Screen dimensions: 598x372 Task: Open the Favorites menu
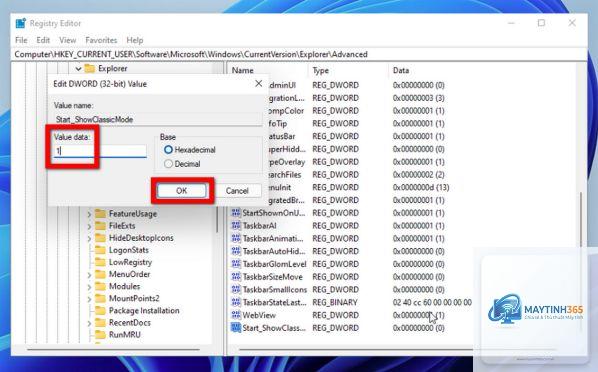click(x=101, y=40)
